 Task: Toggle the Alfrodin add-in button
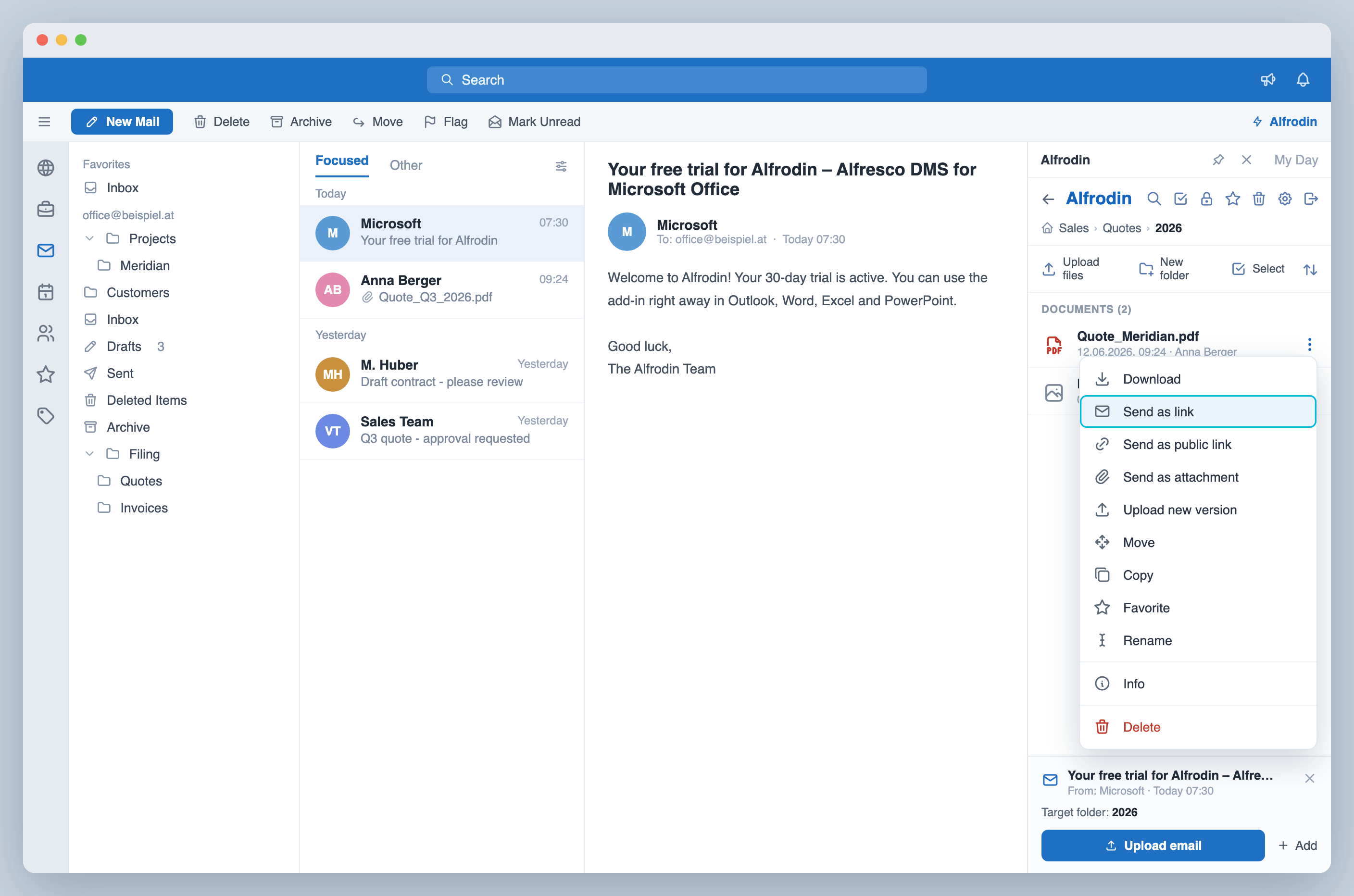[x=1284, y=122]
